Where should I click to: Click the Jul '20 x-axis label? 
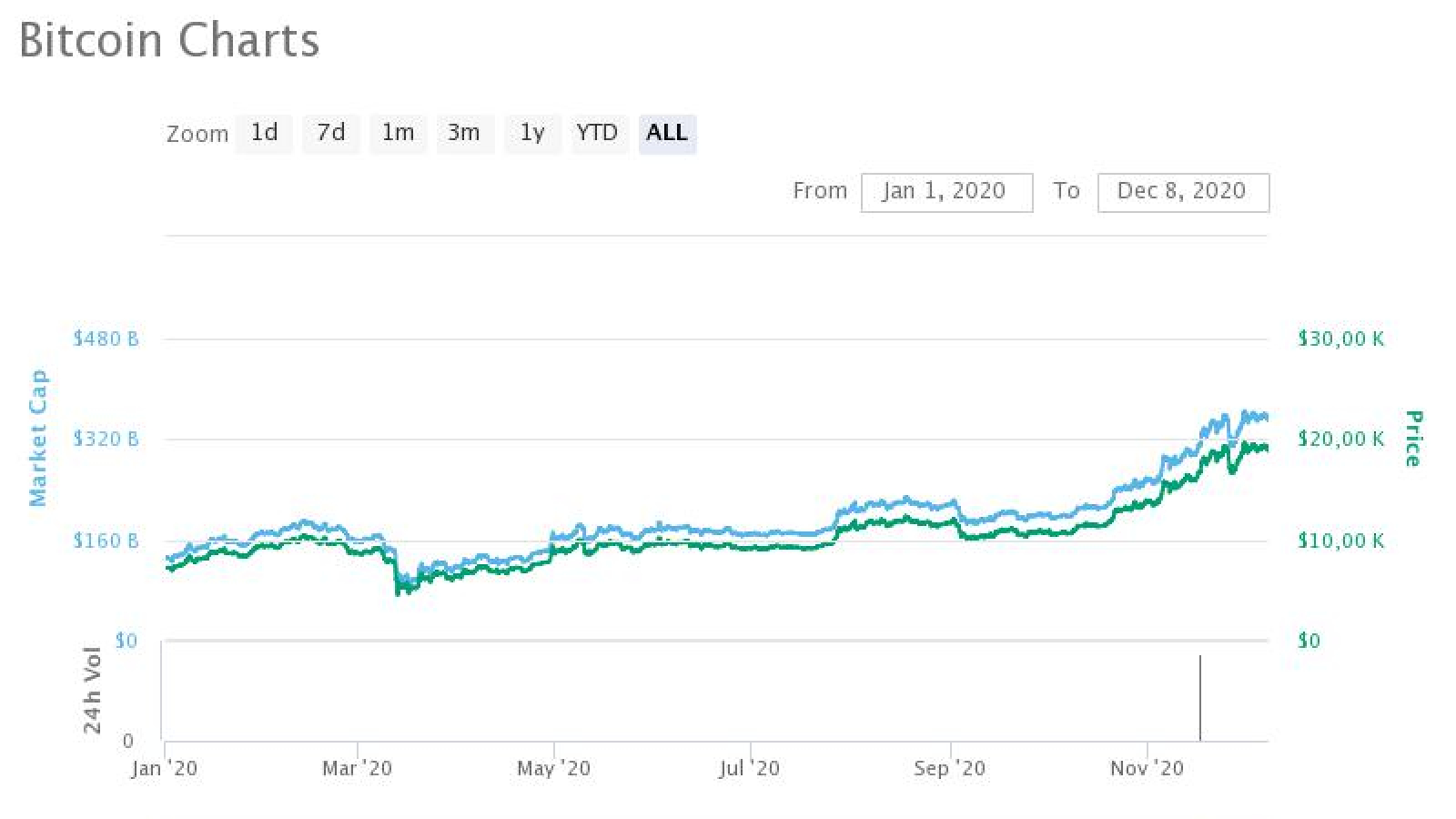(x=750, y=769)
